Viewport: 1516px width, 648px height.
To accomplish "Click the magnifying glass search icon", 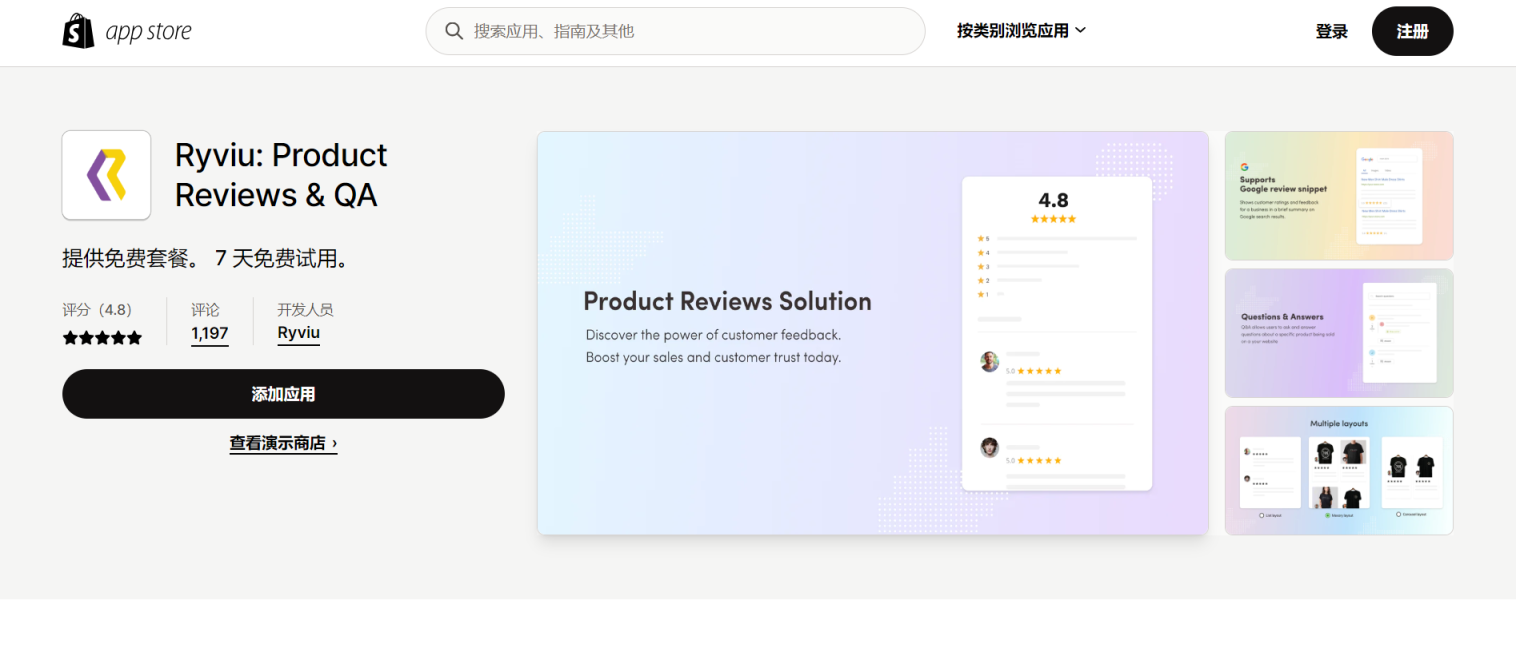I will point(454,31).
